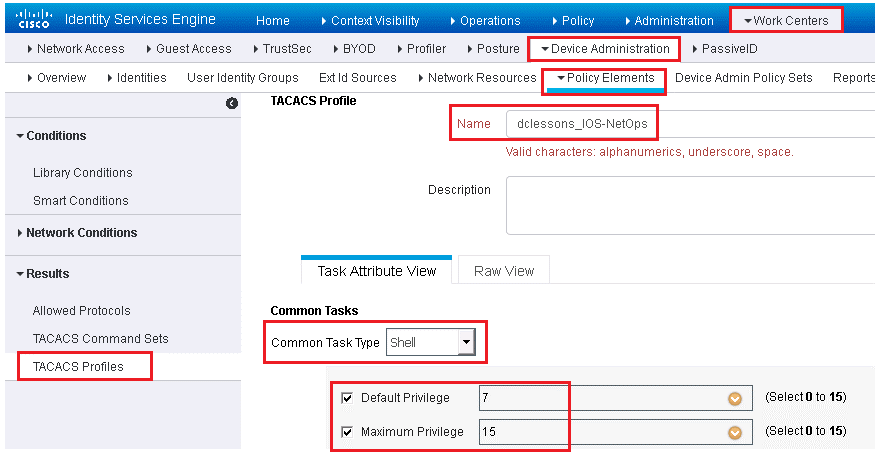
Task: Toggle the Default Privilege checkbox
Action: (347, 398)
